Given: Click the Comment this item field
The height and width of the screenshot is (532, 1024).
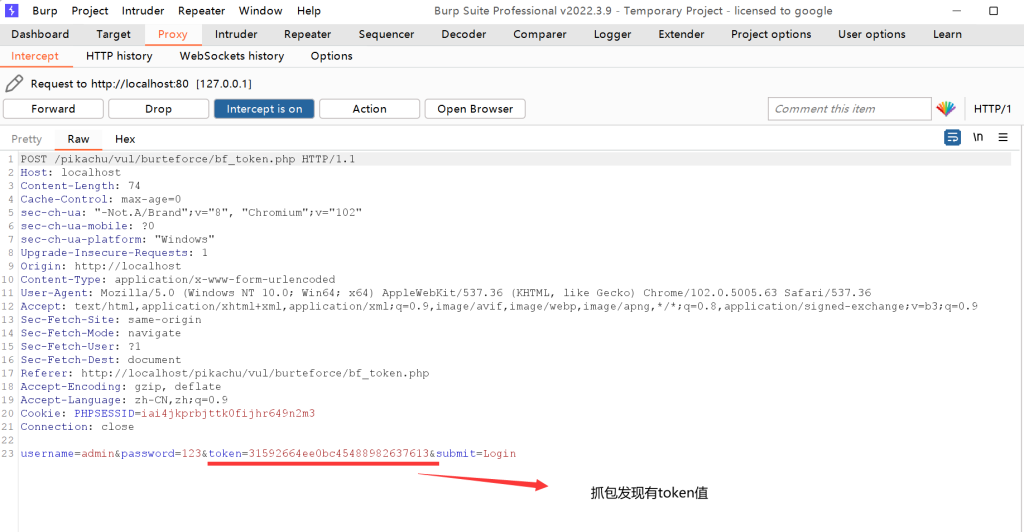Looking at the screenshot, I should tap(850, 109).
